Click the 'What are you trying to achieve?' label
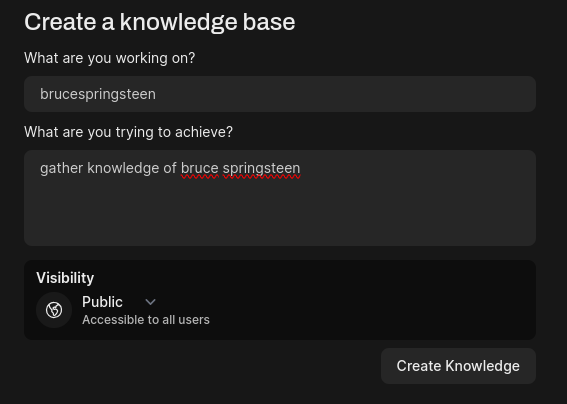 pos(128,132)
